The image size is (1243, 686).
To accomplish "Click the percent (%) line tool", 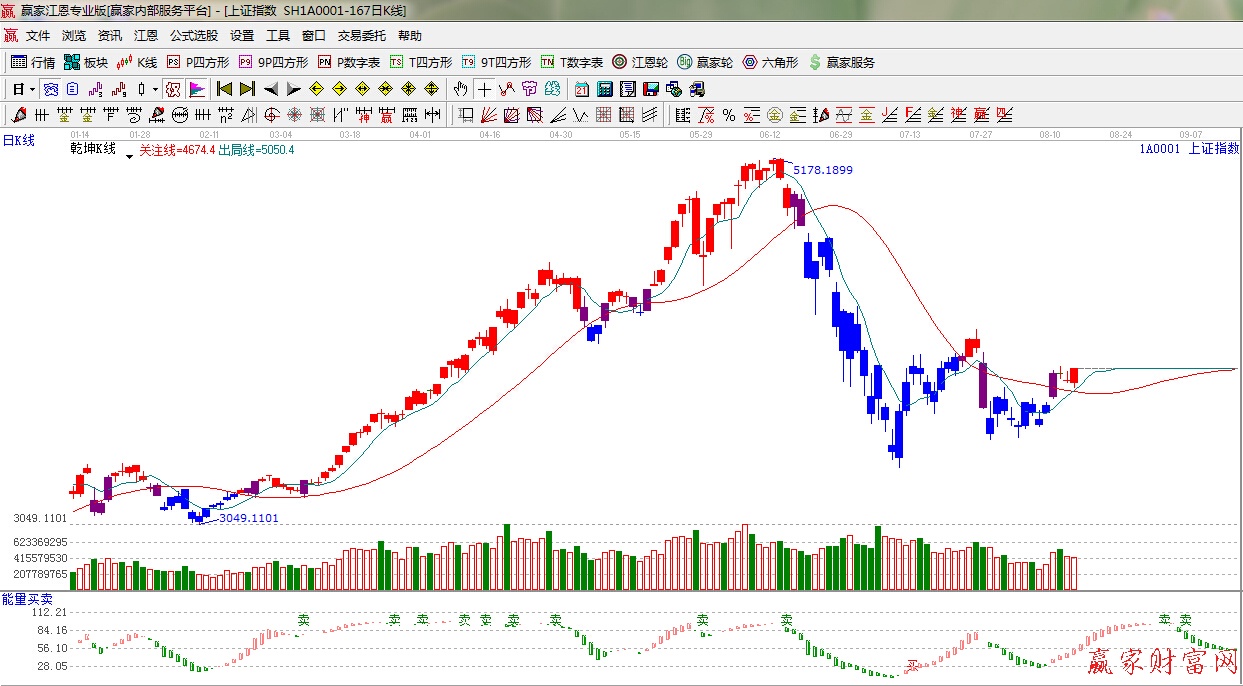I will pos(729,115).
